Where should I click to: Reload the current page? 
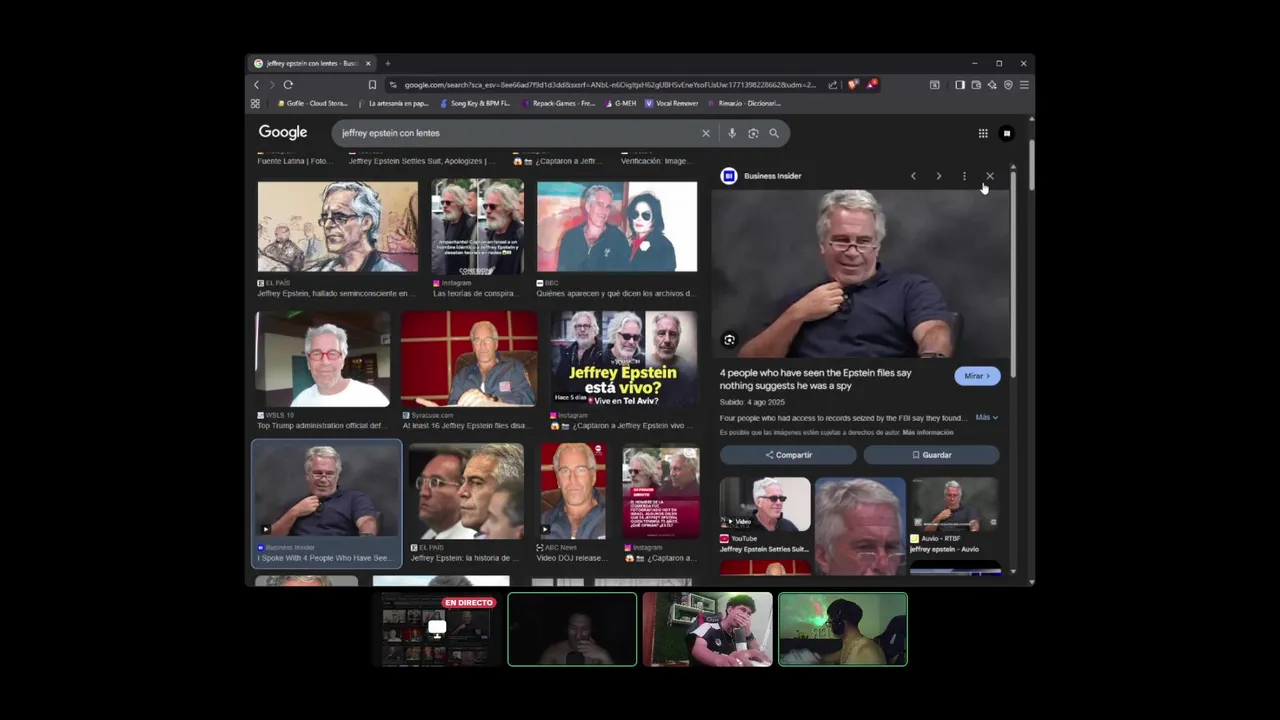[288, 85]
